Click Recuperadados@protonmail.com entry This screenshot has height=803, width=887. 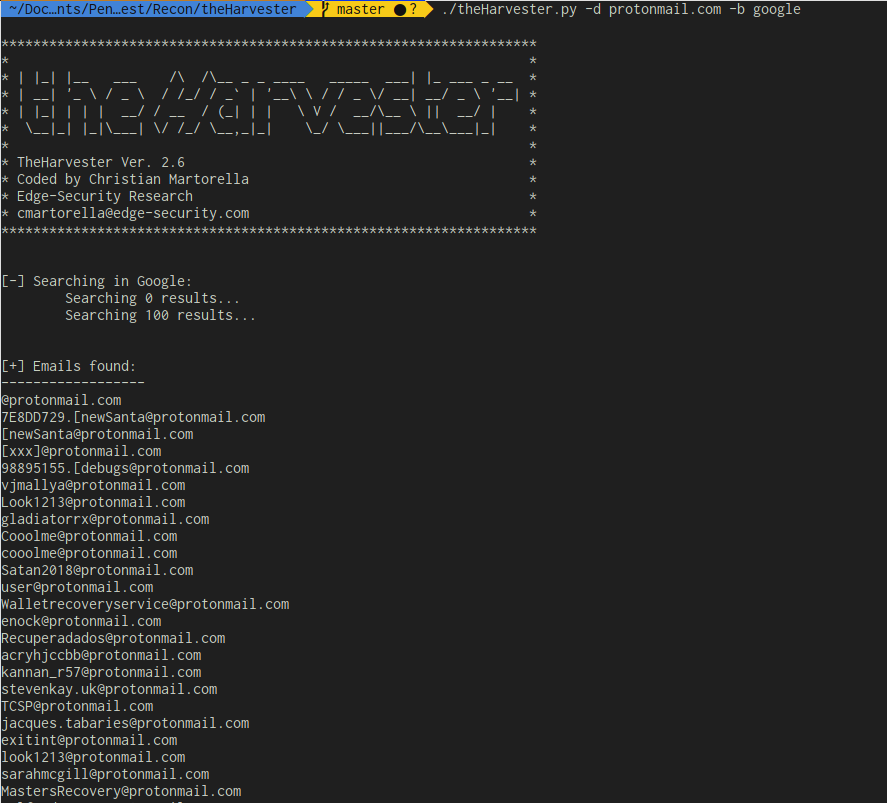pyautogui.click(x=113, y=638)
